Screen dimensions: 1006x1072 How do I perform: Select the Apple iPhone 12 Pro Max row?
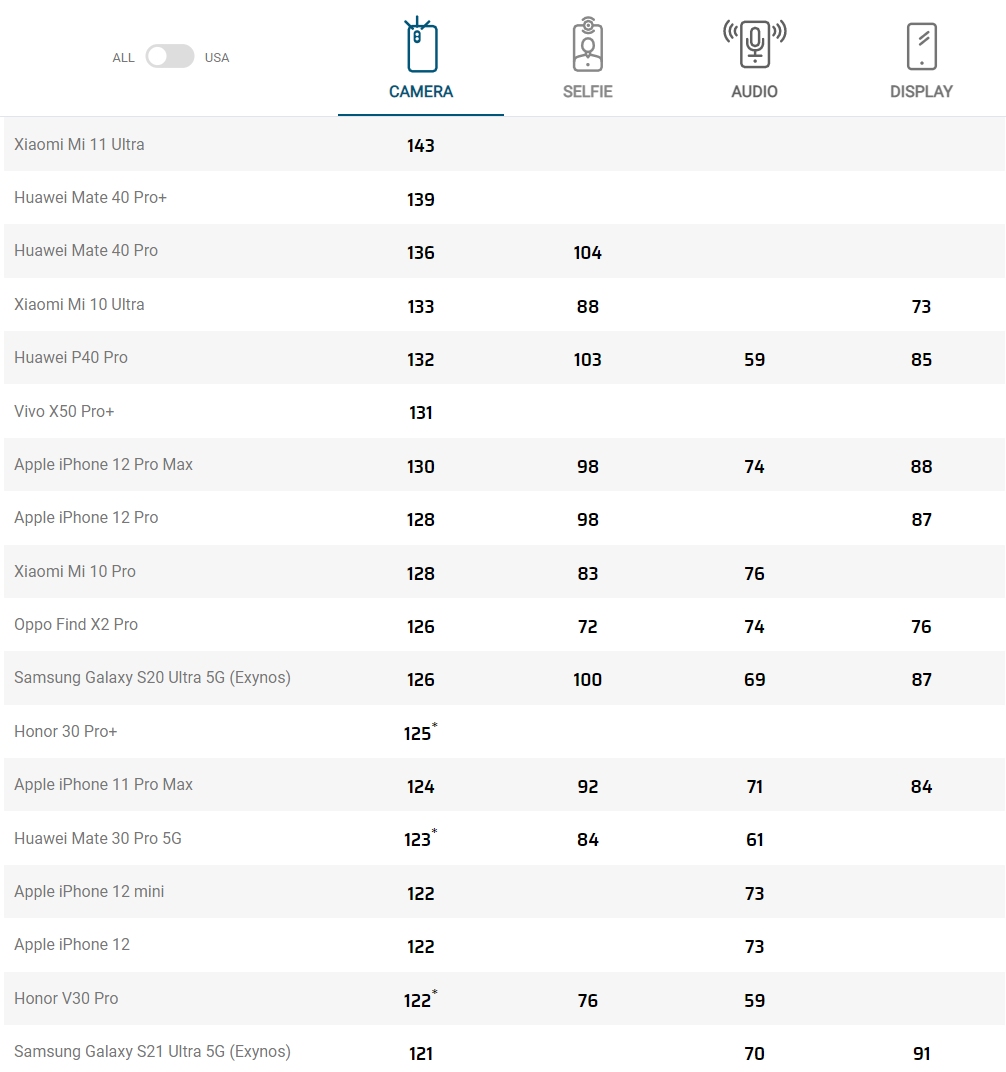(103, 465)
